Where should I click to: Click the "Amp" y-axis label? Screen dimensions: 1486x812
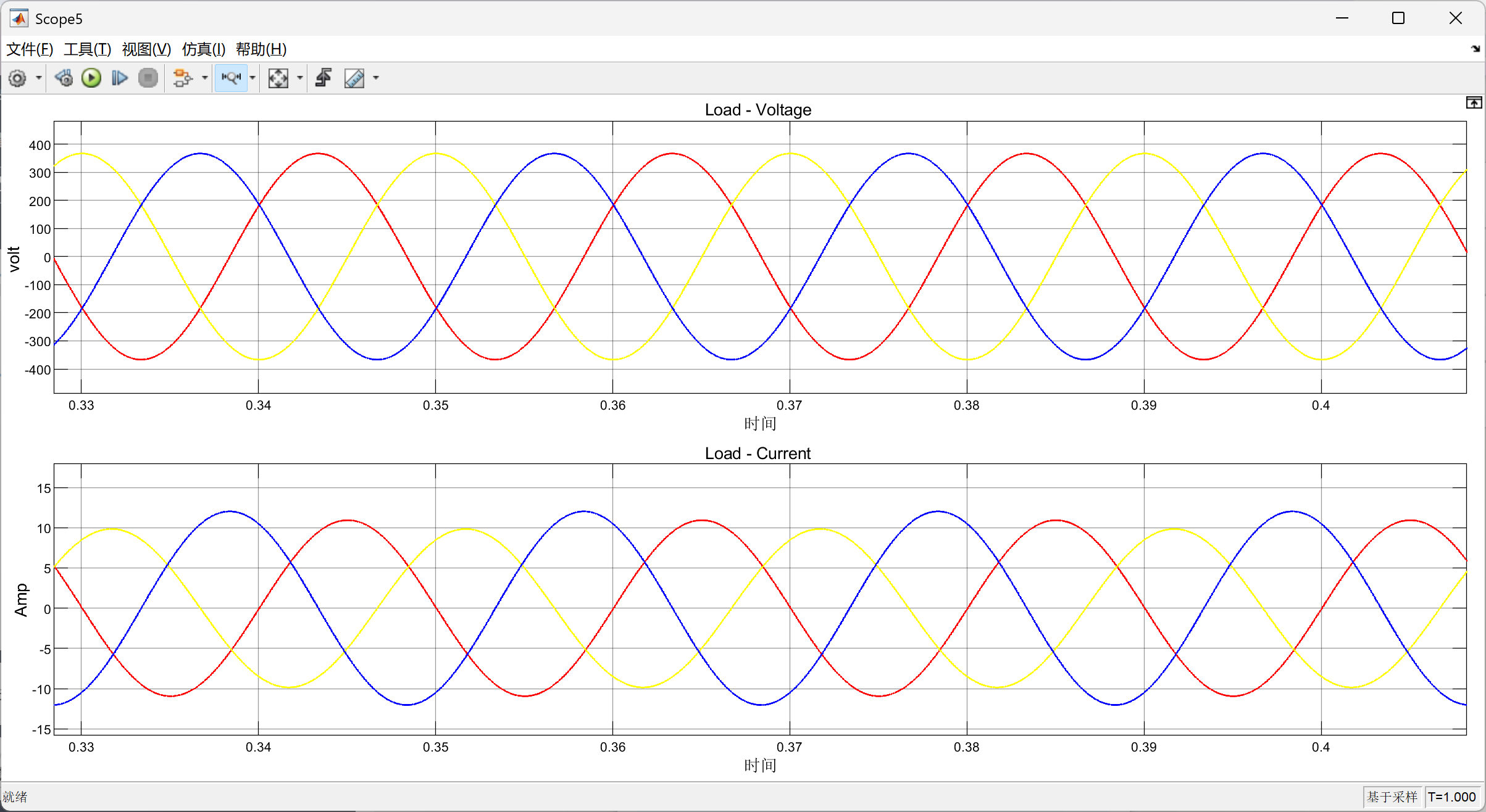point(21,600)
